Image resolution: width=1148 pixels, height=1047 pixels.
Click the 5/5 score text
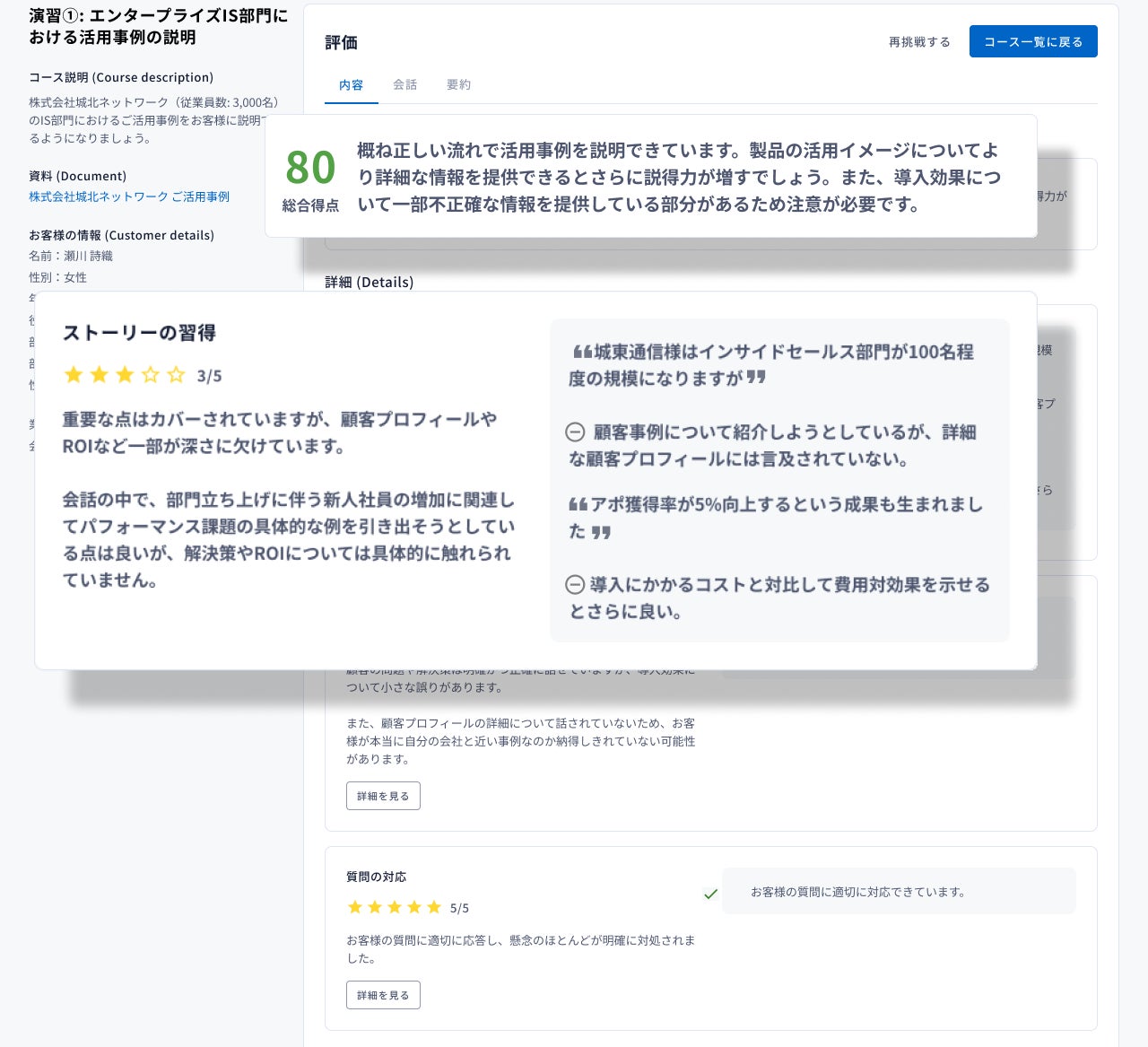pos(460,909)
